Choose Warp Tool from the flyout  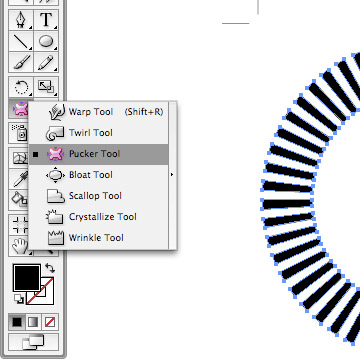click(99, 112)
